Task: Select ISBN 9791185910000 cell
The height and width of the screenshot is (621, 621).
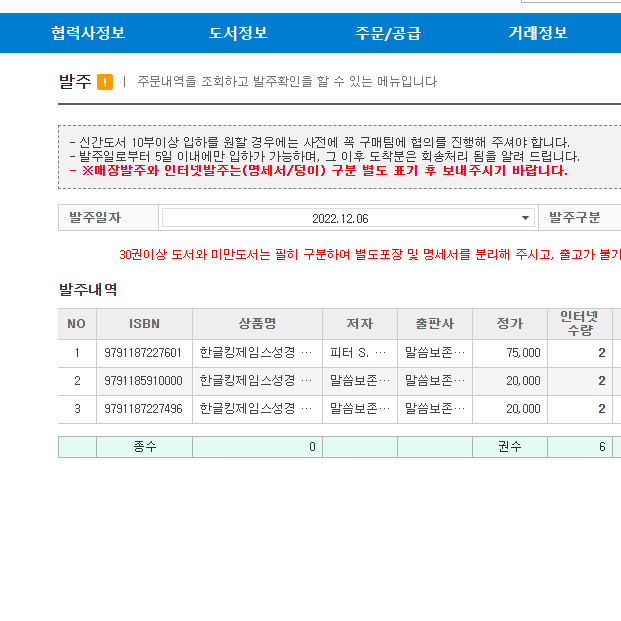Action: pos(144,381)
